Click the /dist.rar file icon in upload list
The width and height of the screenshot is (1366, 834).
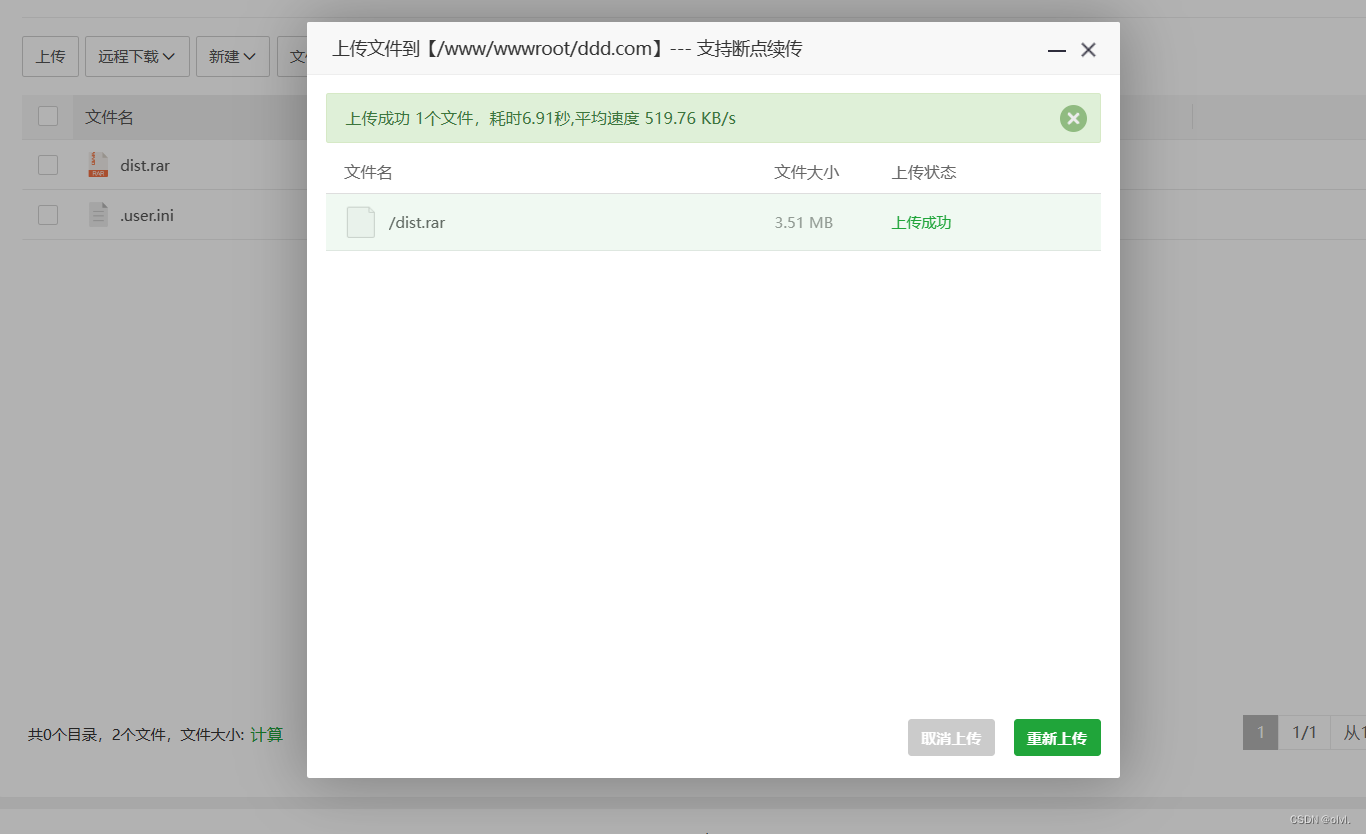pyautogui.click(x=361, y=222)
